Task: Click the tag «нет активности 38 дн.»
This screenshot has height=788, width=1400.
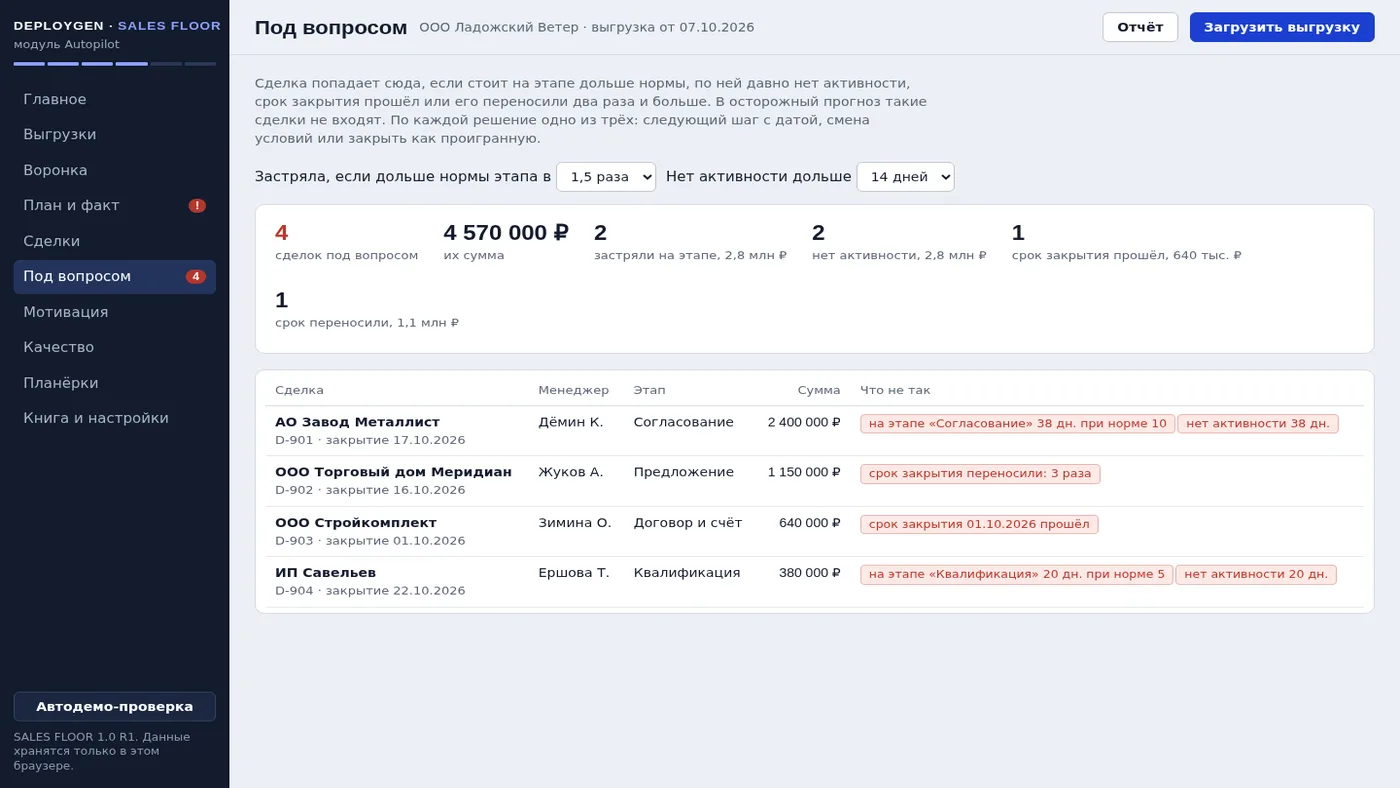Action: click(x=1258, y=424)
